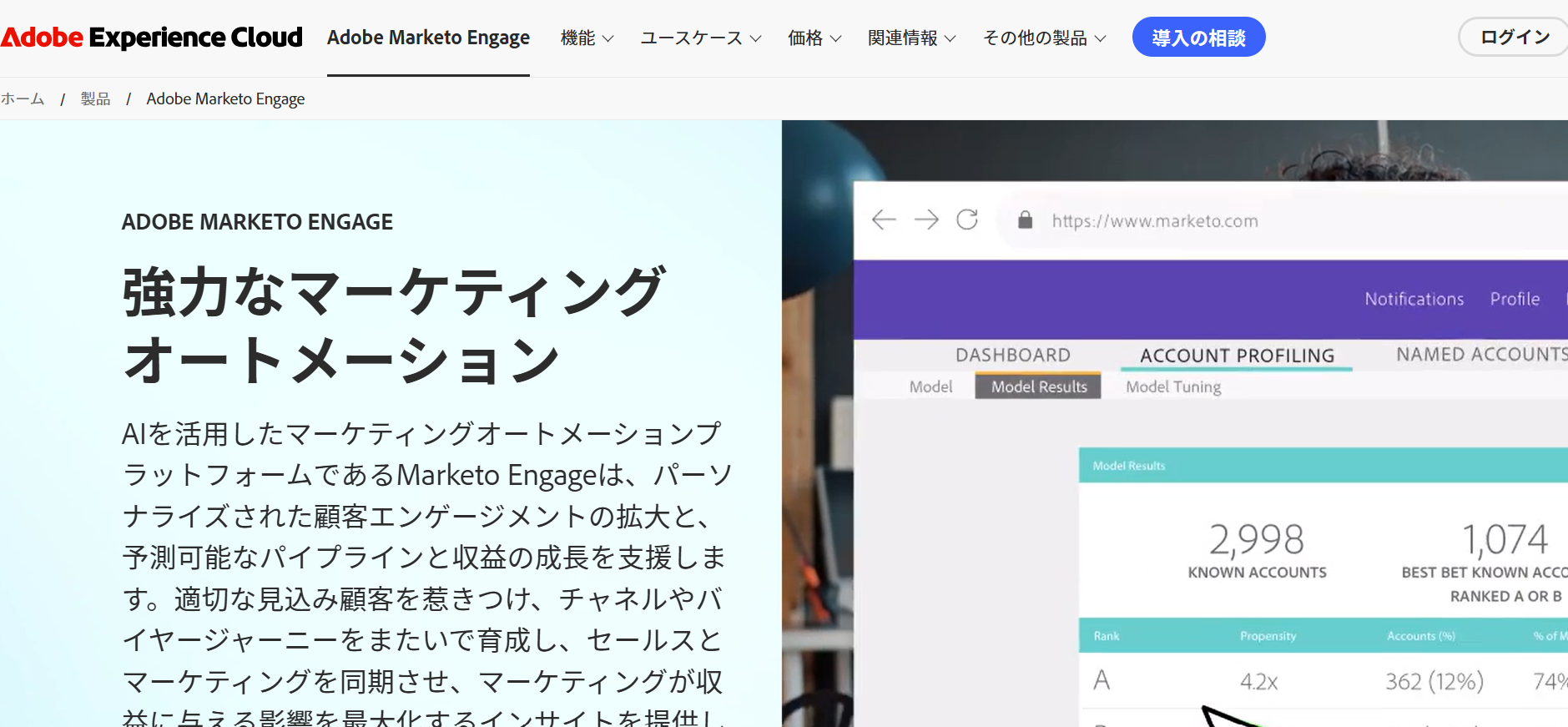
Task: Click the Accounts (%) column header
Action: click(1420, 636)
